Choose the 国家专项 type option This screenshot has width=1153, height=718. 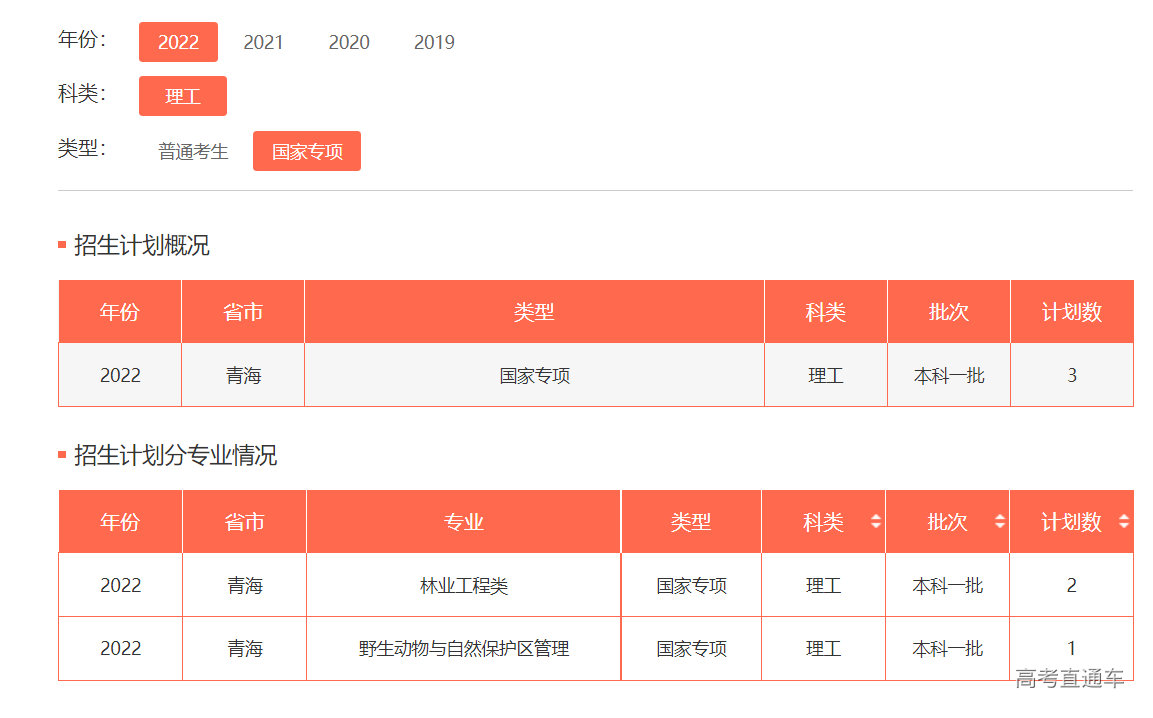307,151
